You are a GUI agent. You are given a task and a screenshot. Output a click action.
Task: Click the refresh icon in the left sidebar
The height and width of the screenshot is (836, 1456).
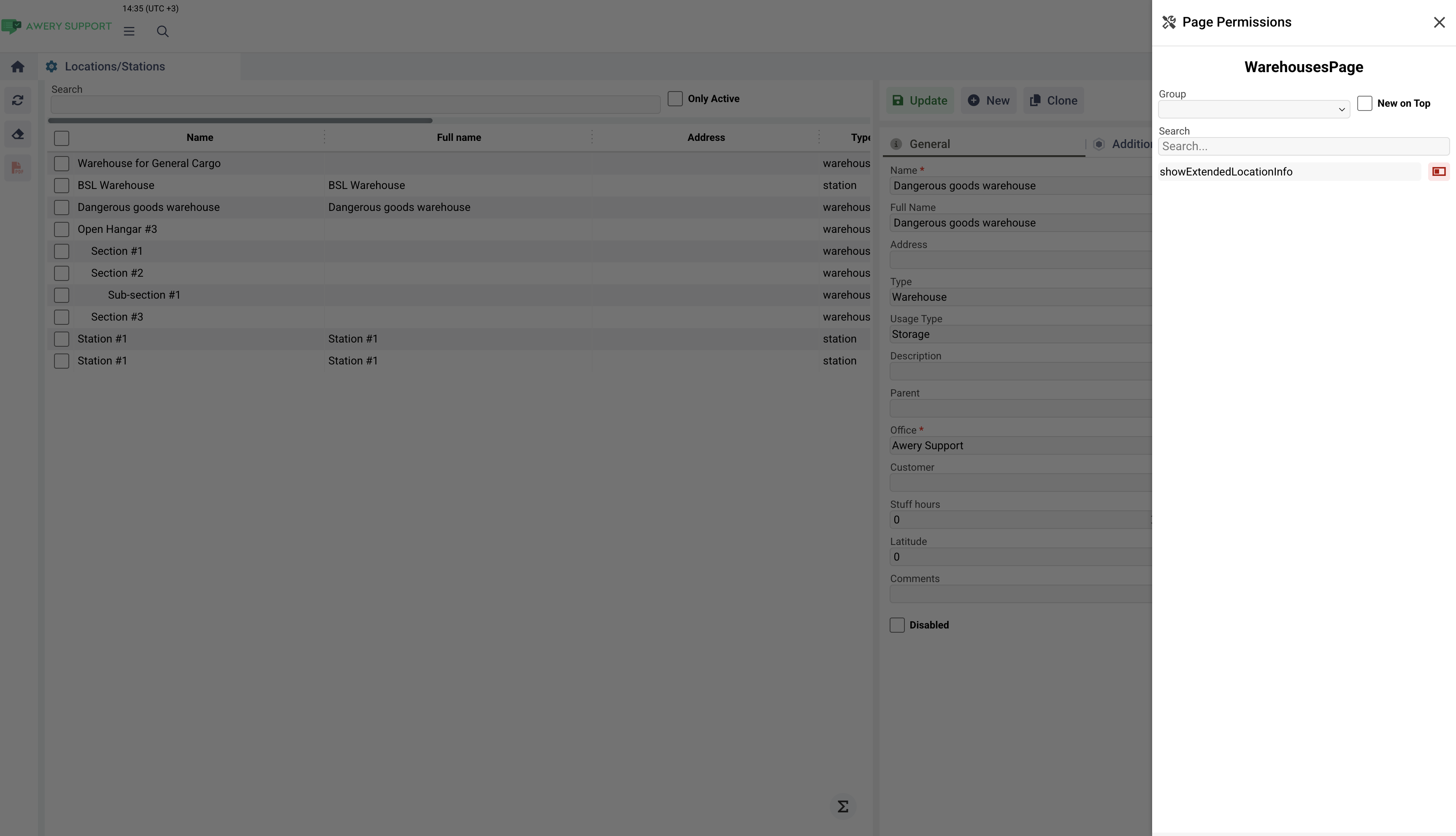17,100
